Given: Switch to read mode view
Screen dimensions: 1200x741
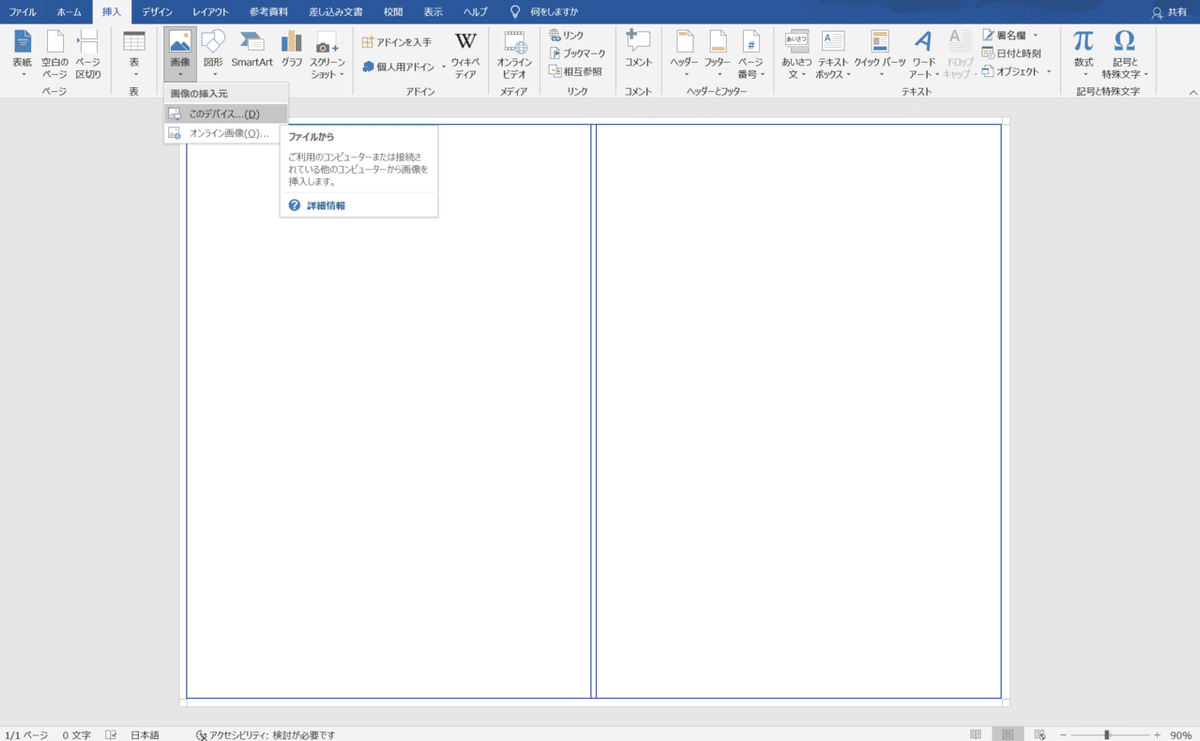Looking at the screenshot, I should [976, 734].
